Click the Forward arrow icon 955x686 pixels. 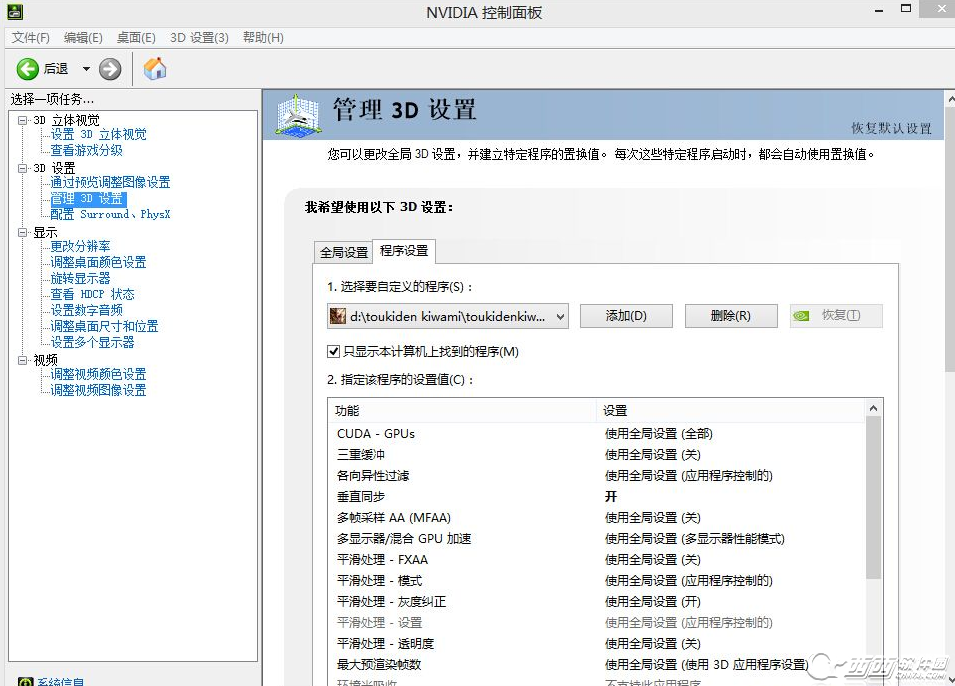(x=110, y=69)
